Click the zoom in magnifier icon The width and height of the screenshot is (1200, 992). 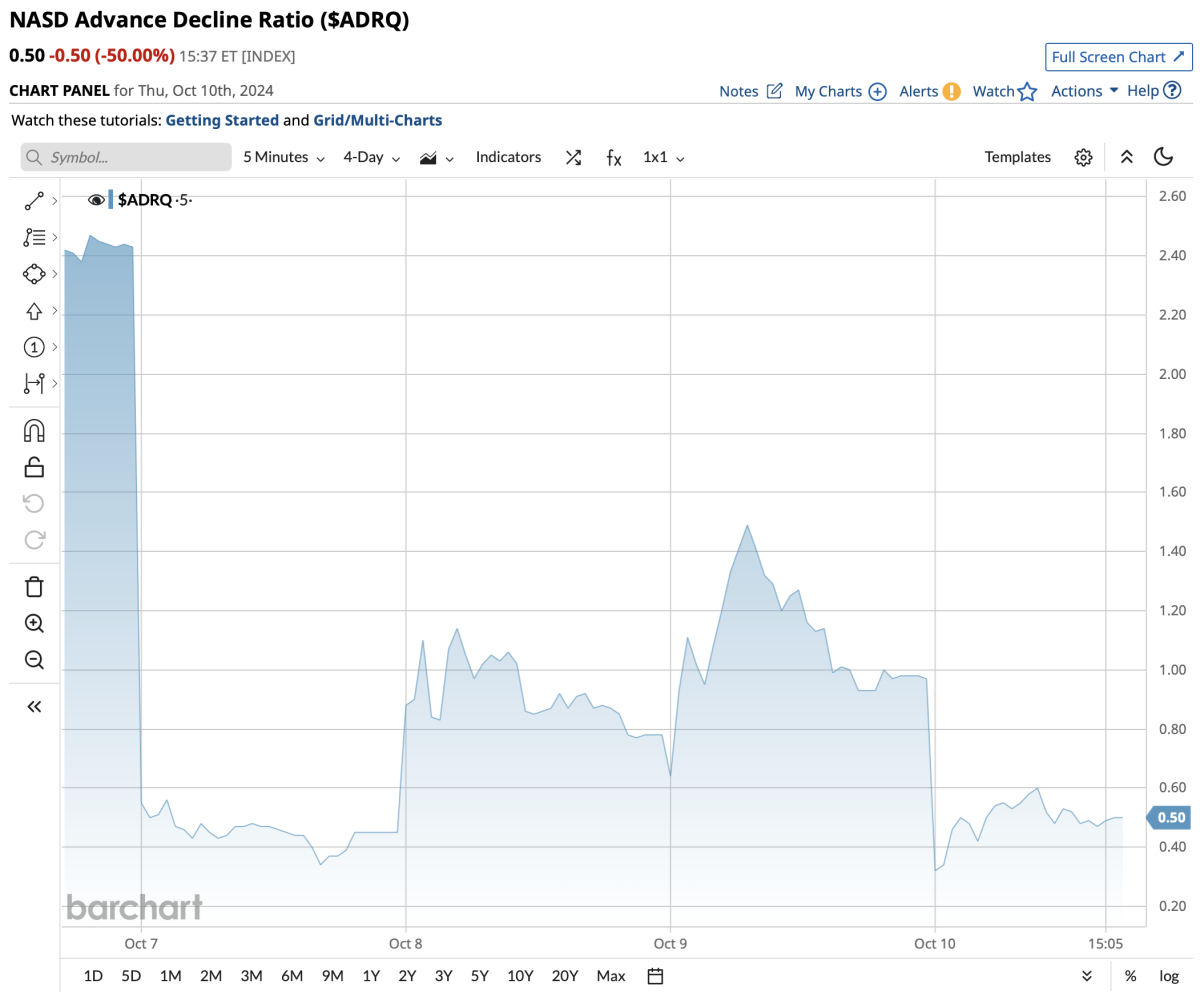pos(34,623)
